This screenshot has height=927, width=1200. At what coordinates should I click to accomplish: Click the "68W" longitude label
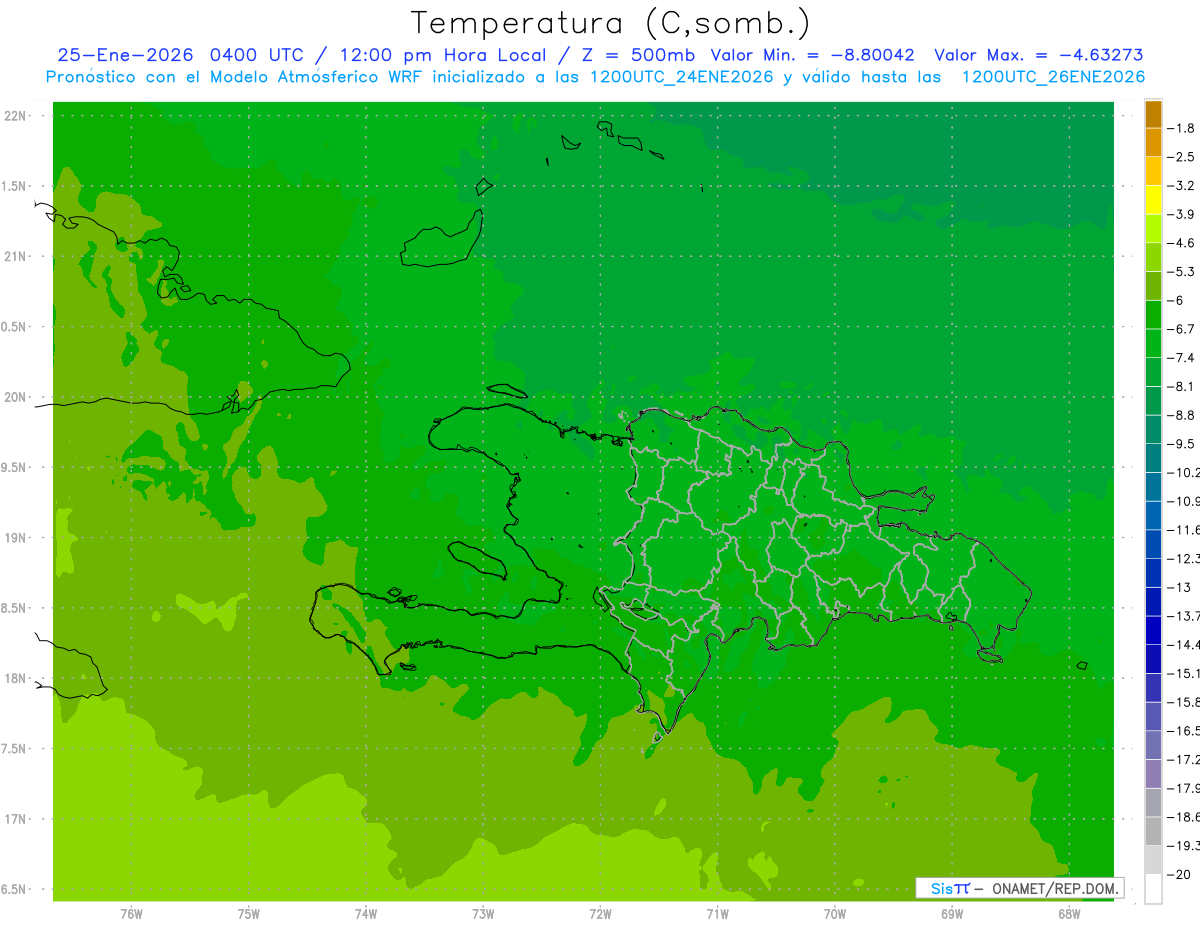coord(1069,914)
